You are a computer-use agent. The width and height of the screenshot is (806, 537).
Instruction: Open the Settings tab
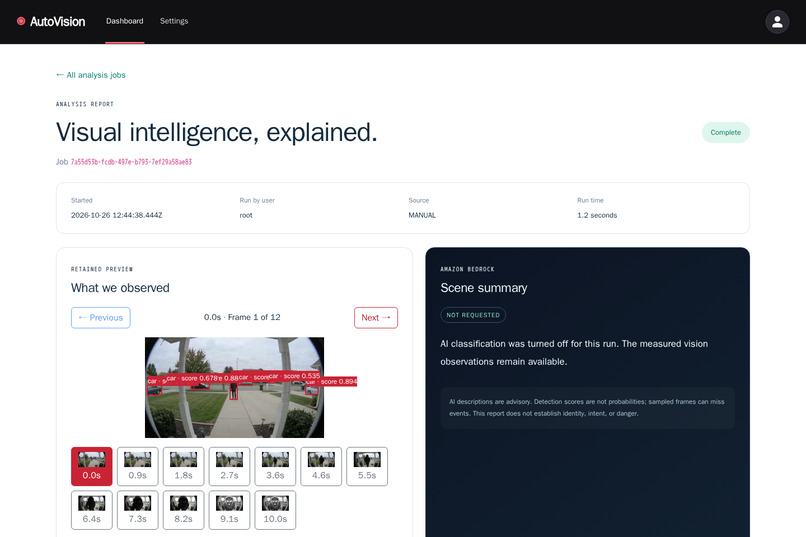(174, 21)
